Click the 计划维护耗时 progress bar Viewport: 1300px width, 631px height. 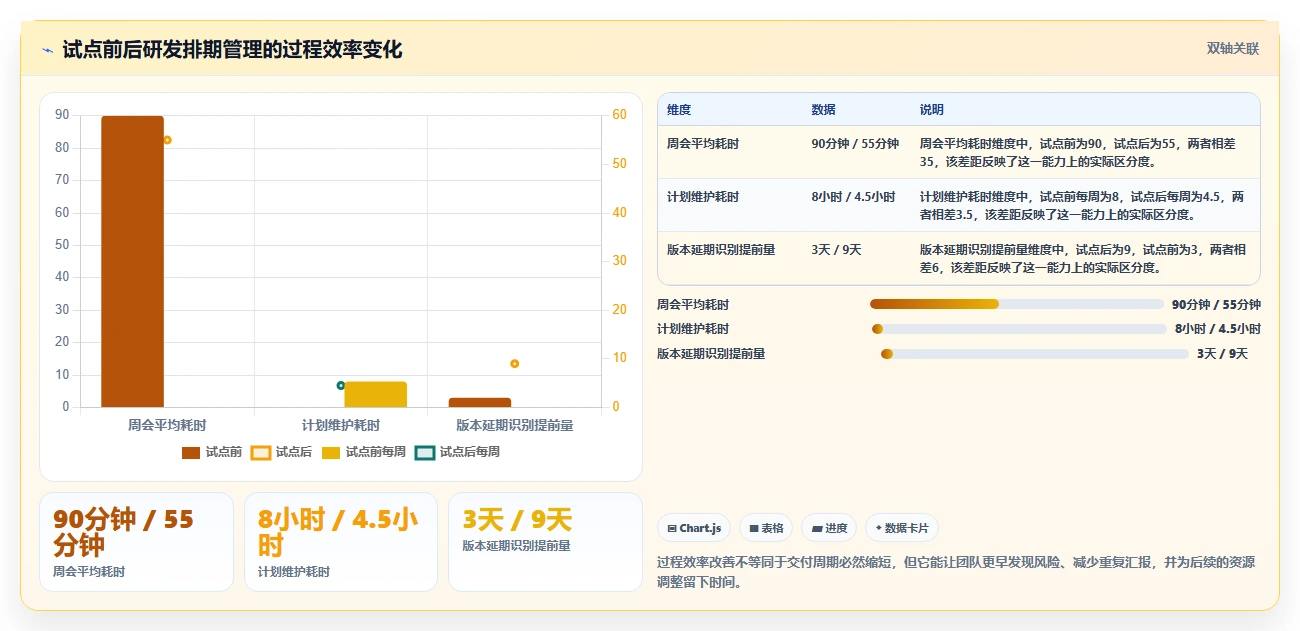[1019, 329]
